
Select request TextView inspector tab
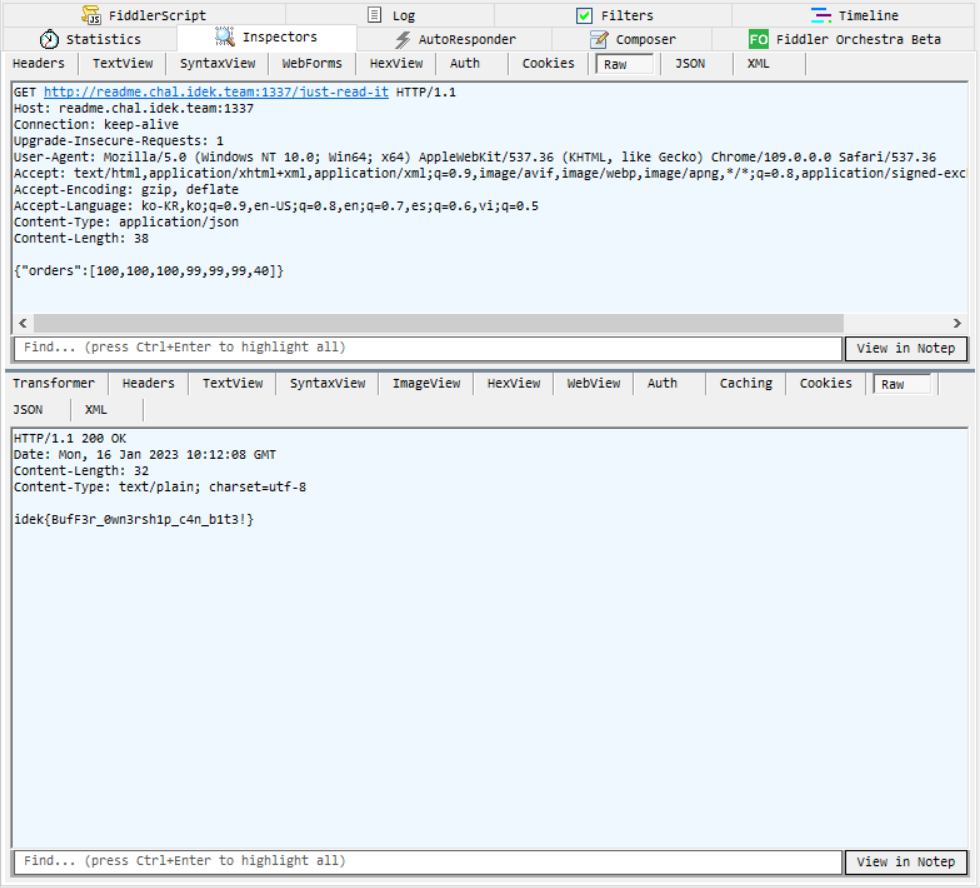[122, 64]
